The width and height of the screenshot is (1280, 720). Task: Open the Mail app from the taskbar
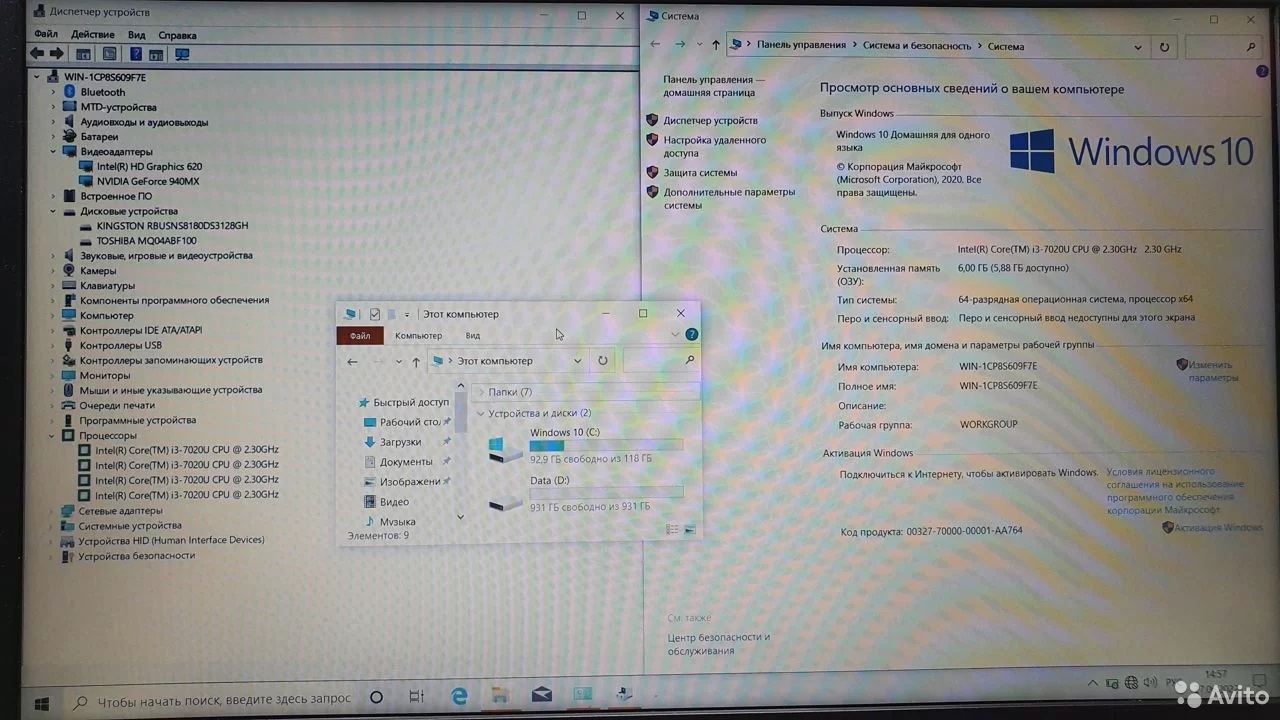(x=541, y=696)
